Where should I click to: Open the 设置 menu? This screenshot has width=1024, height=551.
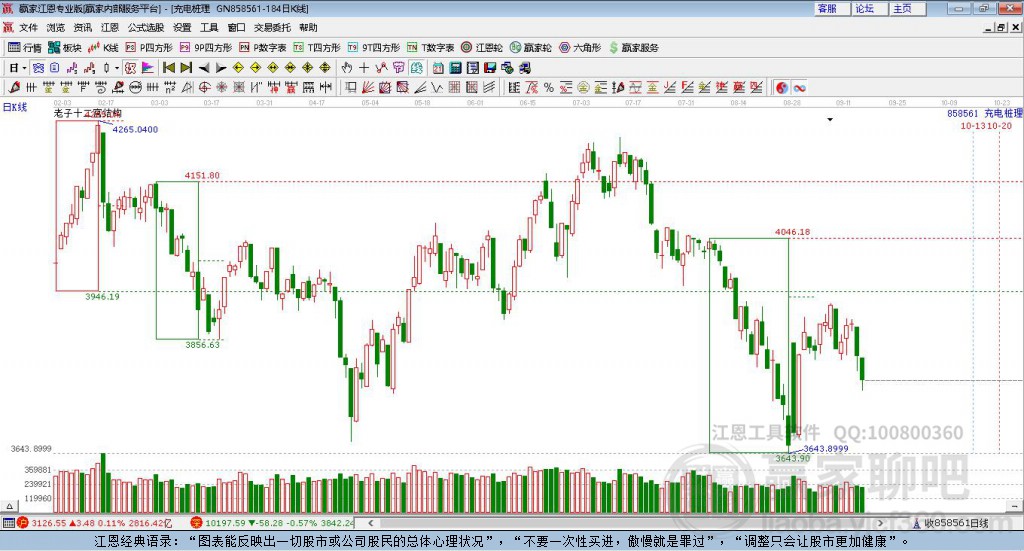pyautogui.click(x=182, y=27)
